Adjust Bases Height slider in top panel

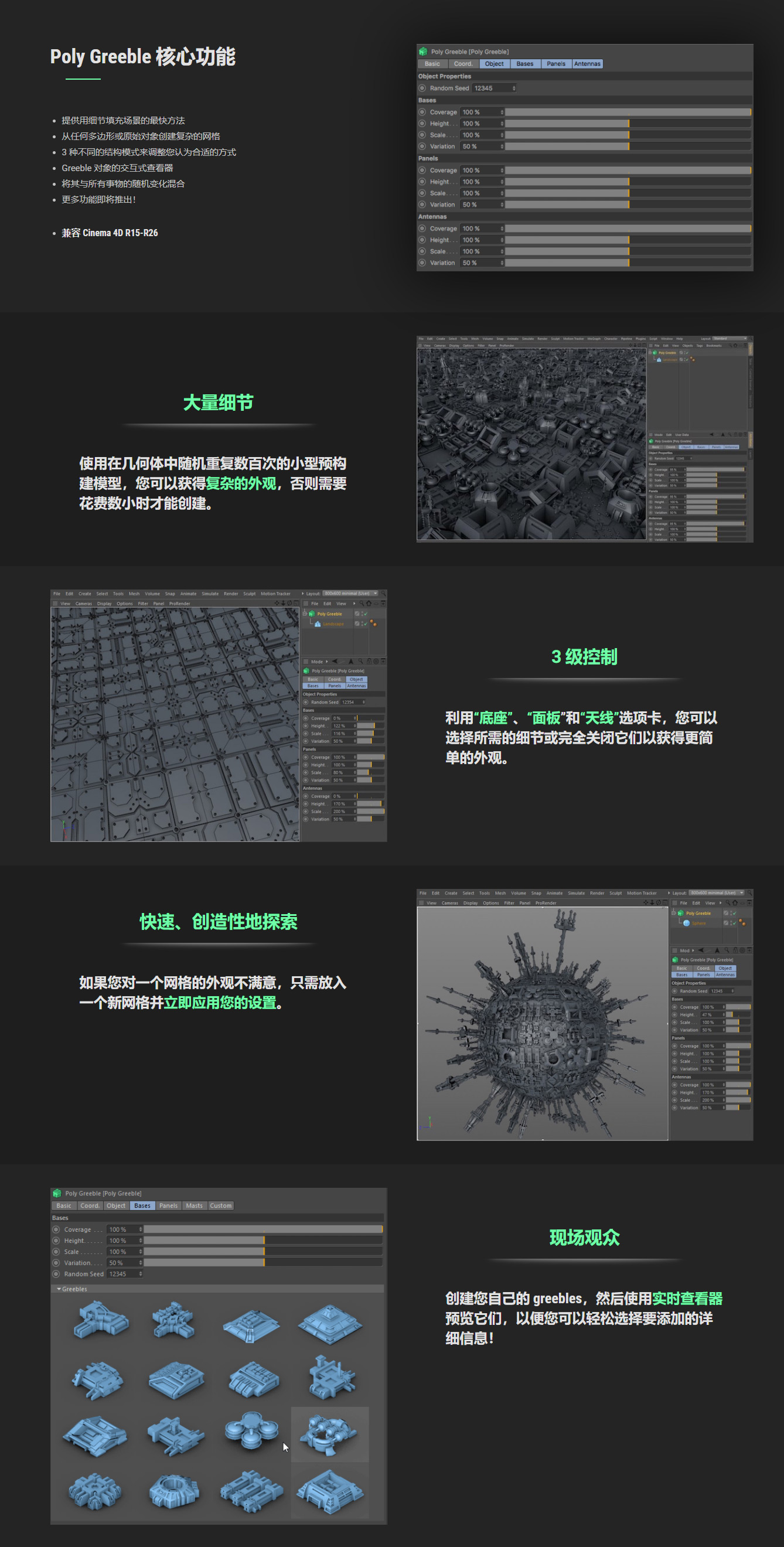pos(628,124)
